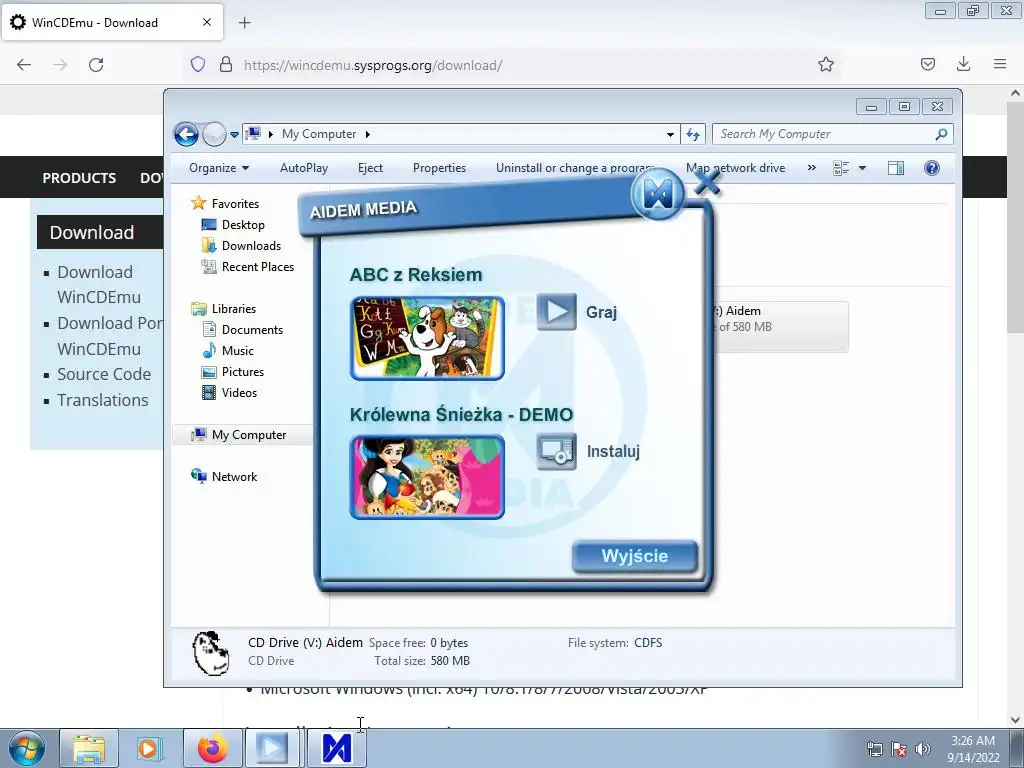The width and height of the screenshot is (1024, 768).
Task: Click AutoPlay in the Explorer toolbar
Action: click(304, 168)
